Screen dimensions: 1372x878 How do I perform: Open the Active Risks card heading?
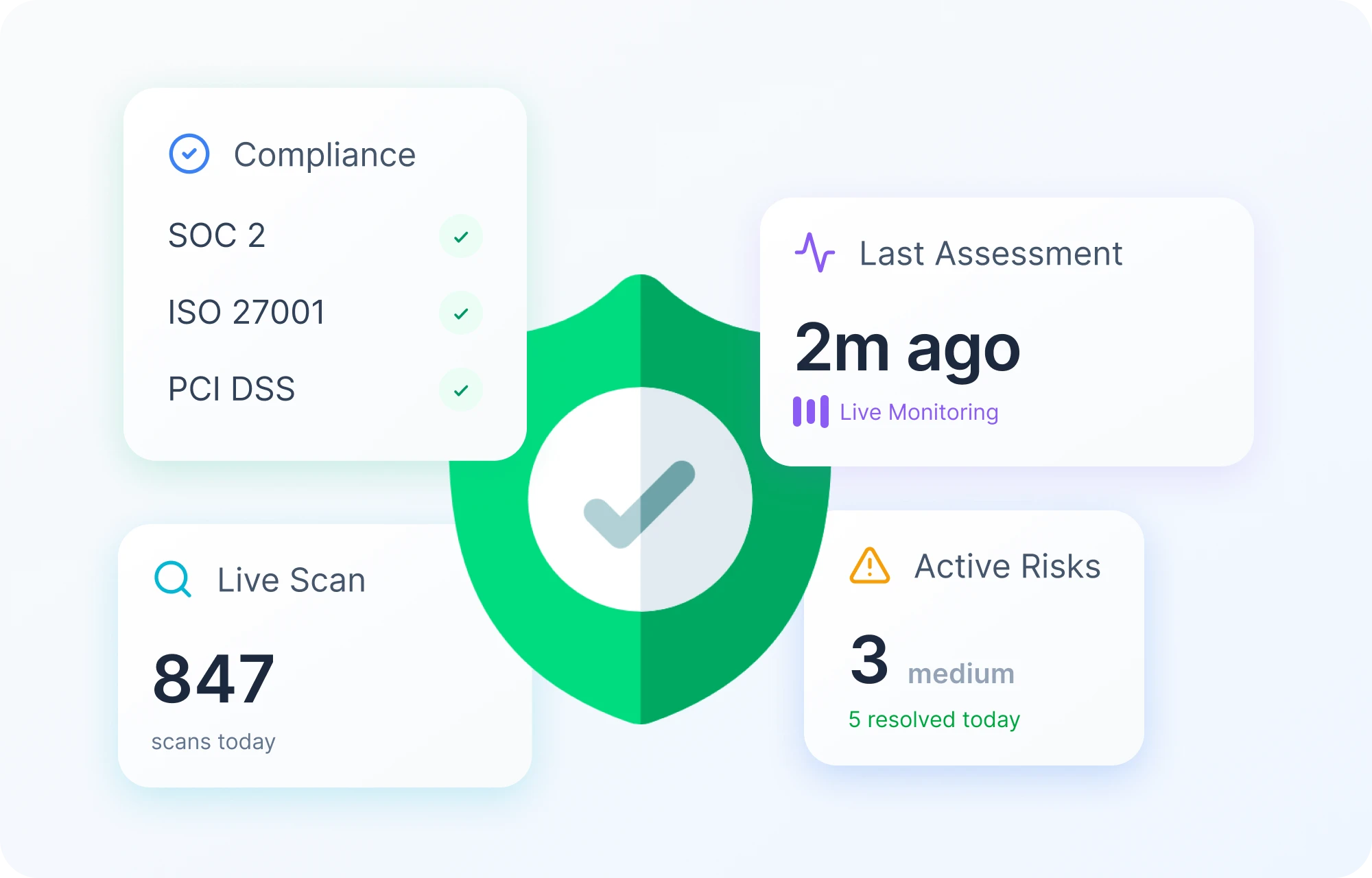1007,567
